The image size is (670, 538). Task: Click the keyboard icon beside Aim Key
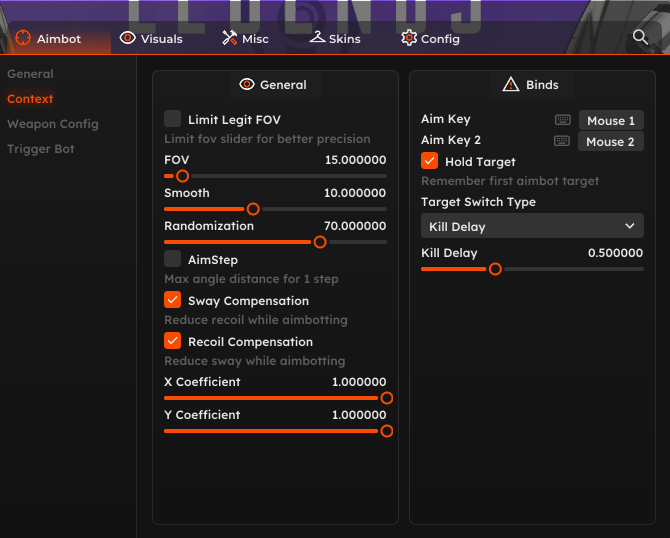point(563,120)
